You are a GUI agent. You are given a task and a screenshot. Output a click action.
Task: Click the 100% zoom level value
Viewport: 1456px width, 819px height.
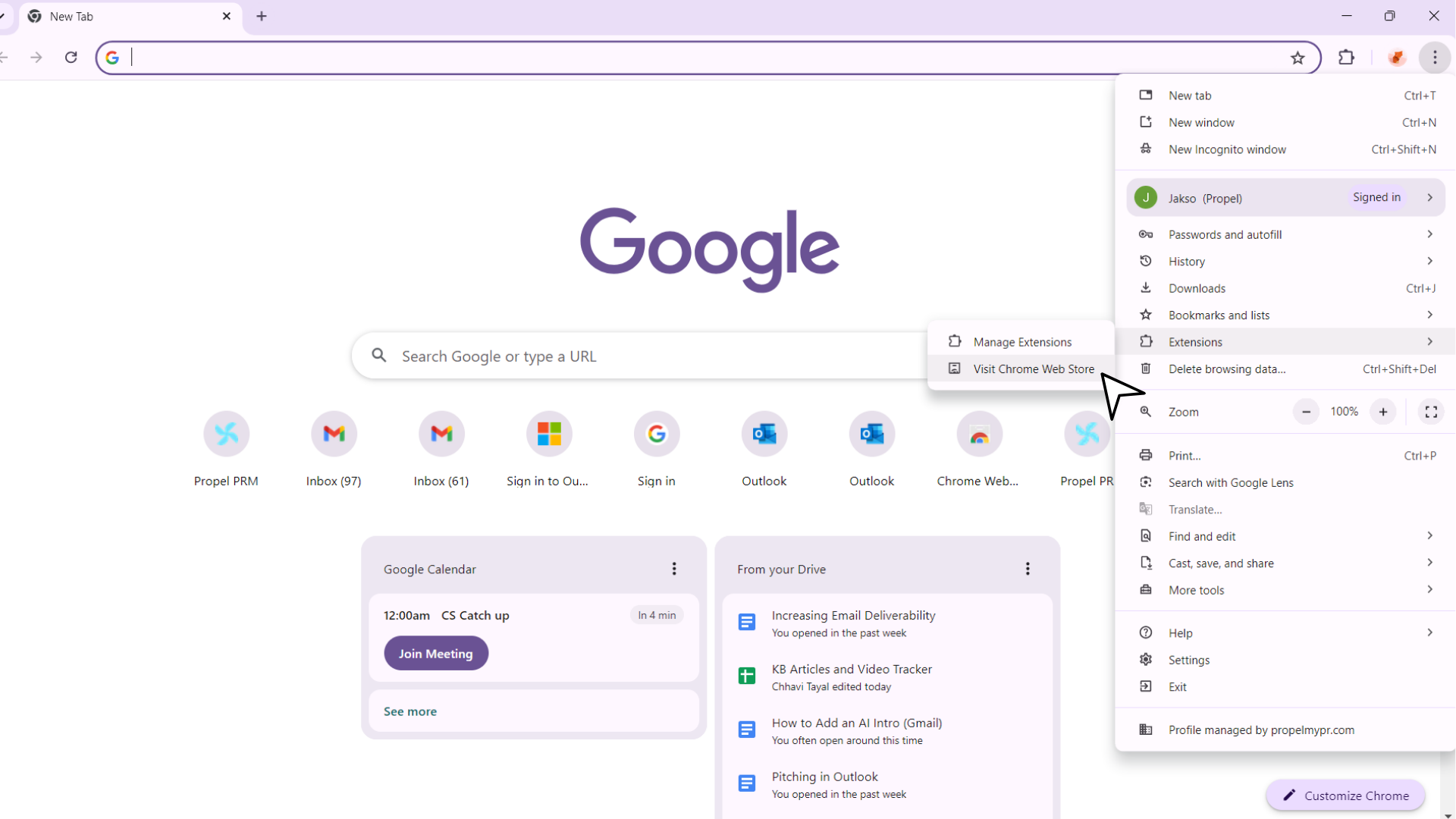click(x=1344, y=412)
